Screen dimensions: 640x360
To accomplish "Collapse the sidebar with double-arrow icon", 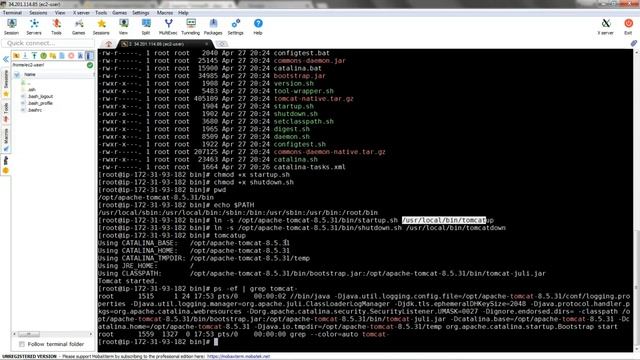I will point(6,60).
